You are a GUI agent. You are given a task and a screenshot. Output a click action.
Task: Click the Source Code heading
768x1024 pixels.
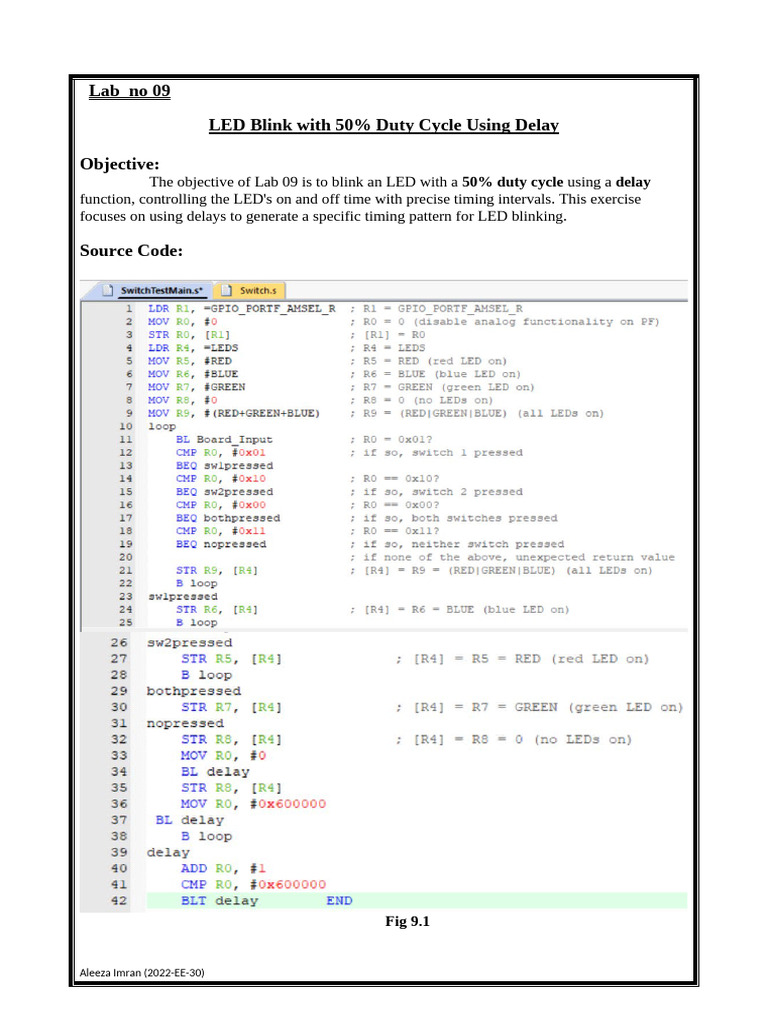point(130,250)
